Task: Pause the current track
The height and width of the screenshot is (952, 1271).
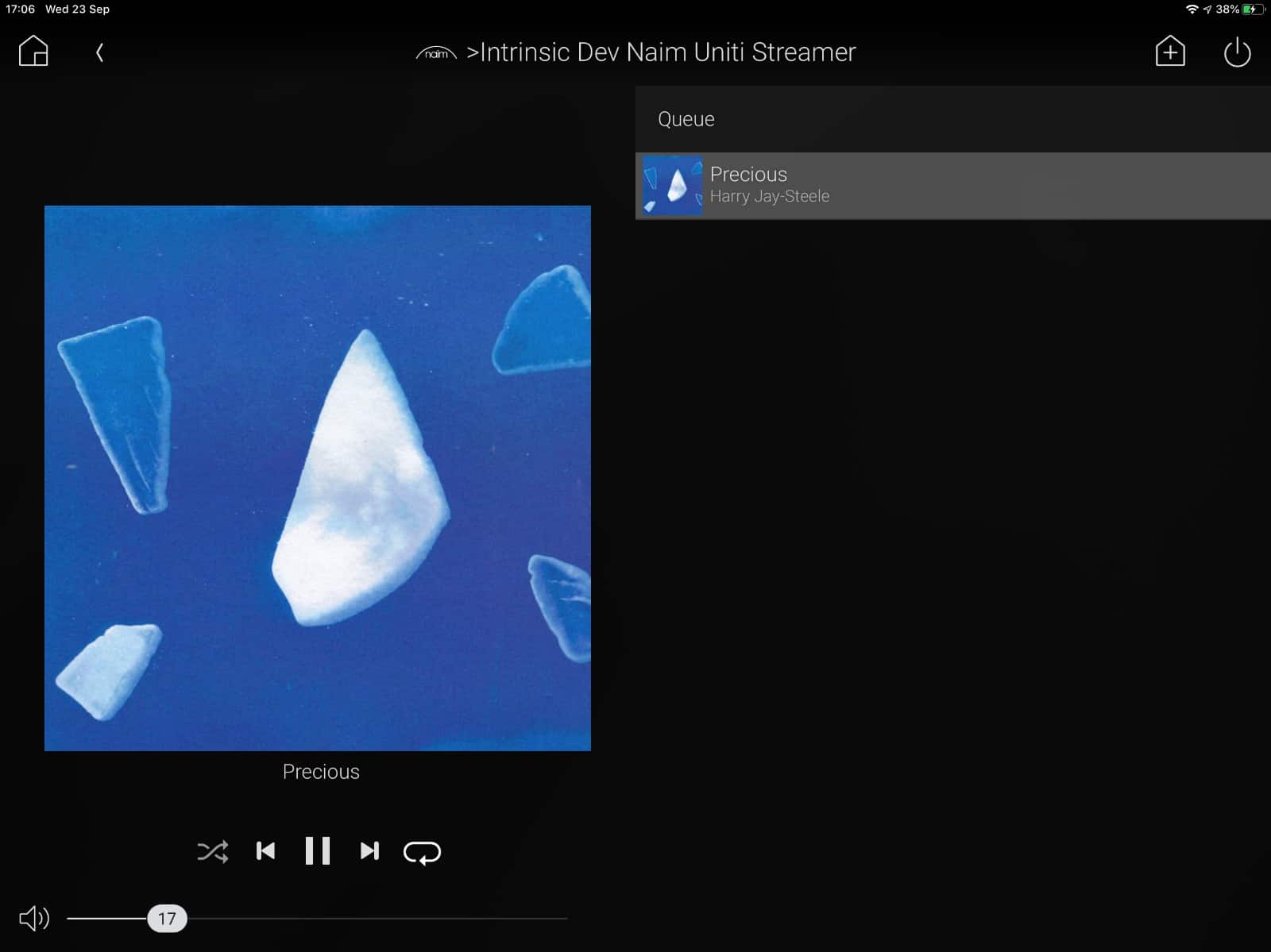Action: (317, 851)
